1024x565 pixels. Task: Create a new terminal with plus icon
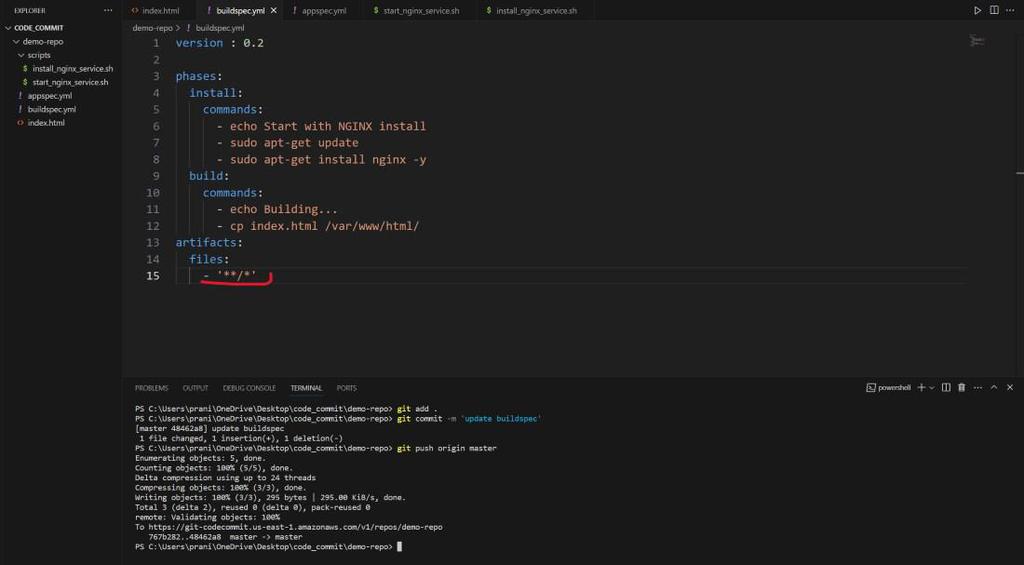pyautogui.click(x=921, y=387)
